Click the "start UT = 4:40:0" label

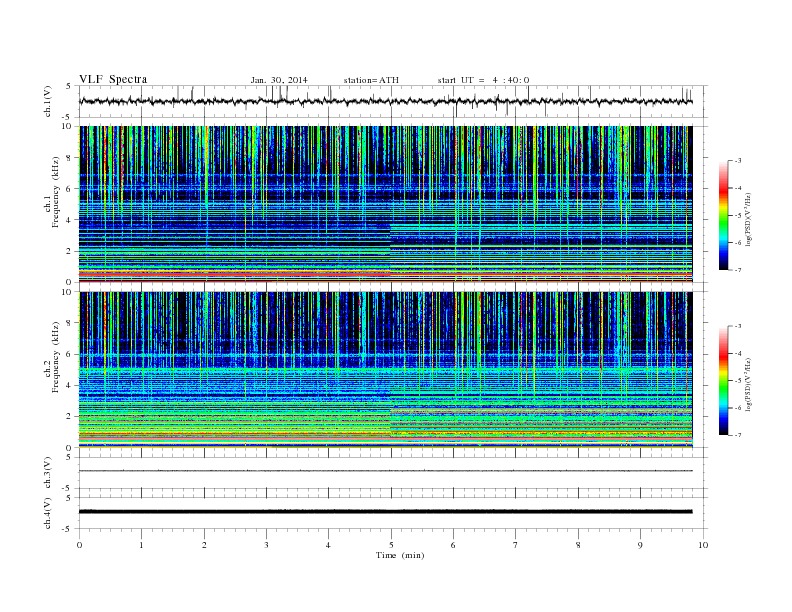point(483,80)
